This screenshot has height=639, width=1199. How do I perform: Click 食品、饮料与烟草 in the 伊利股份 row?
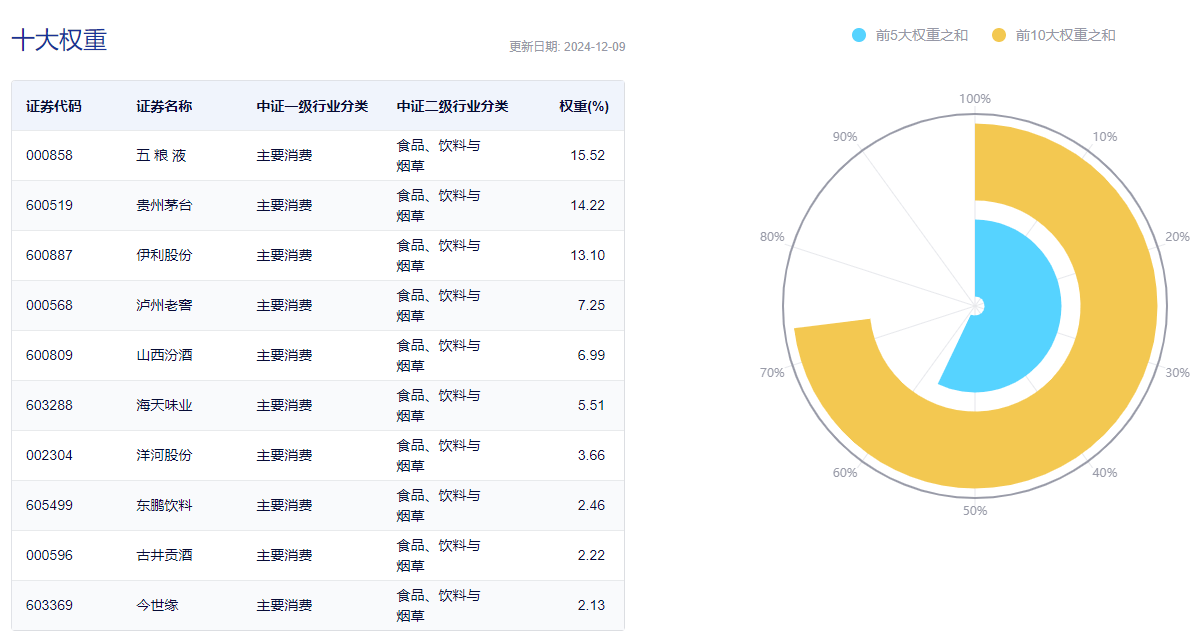tap(438, 255)
